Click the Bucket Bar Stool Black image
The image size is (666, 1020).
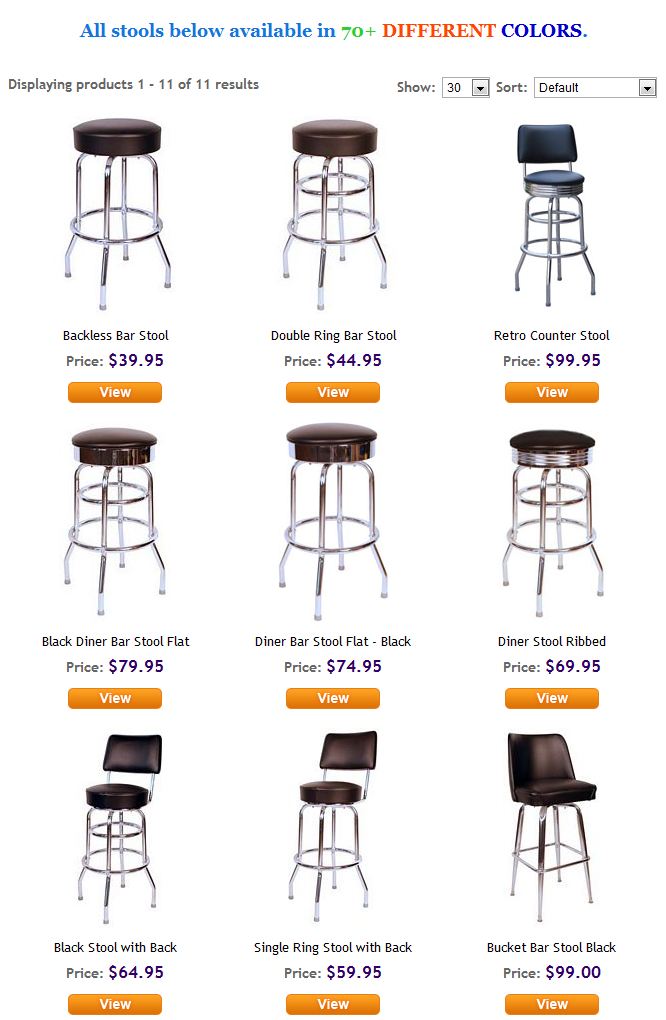point(552,826)
